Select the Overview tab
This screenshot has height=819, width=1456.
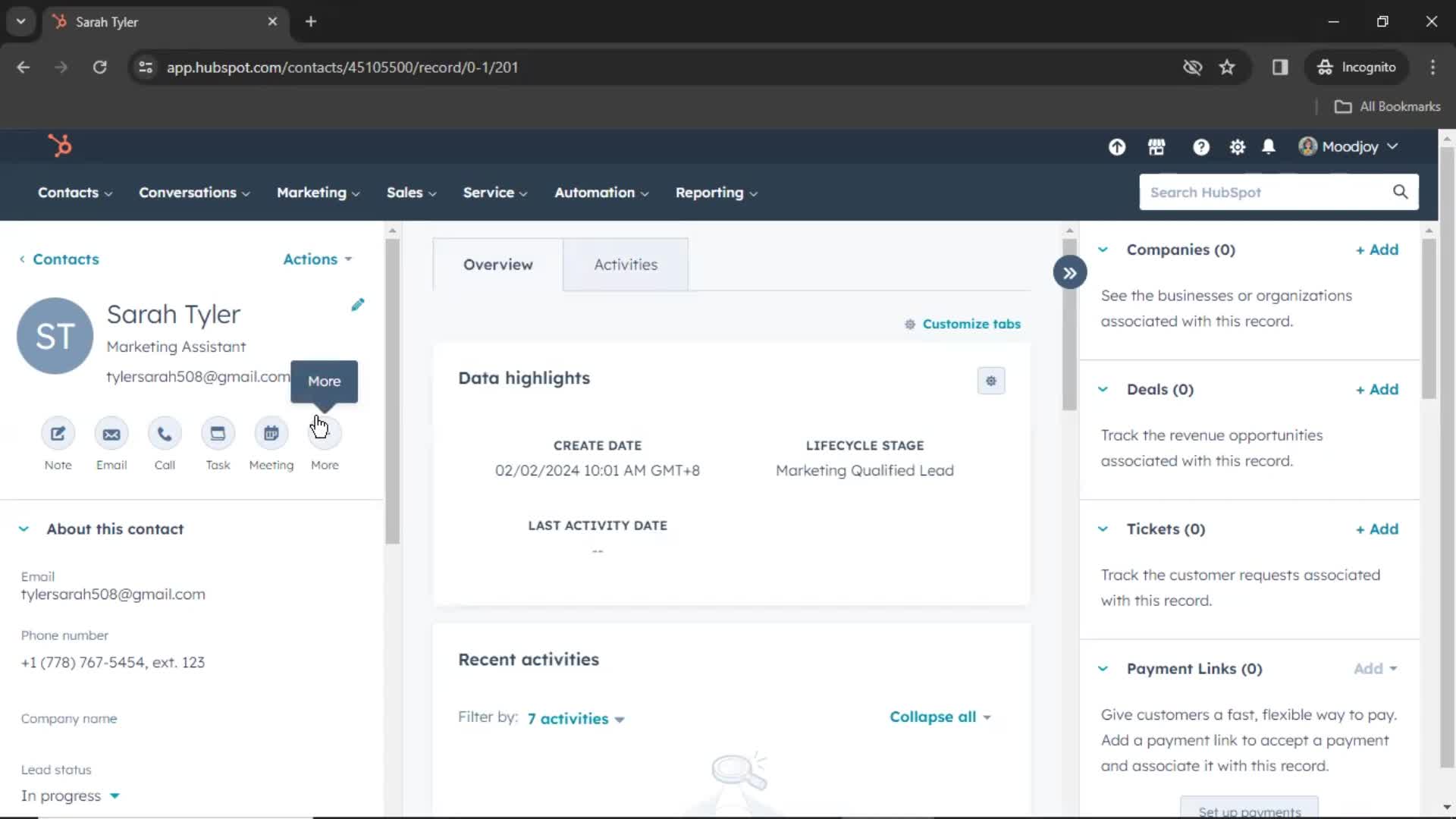pos(498,264)
